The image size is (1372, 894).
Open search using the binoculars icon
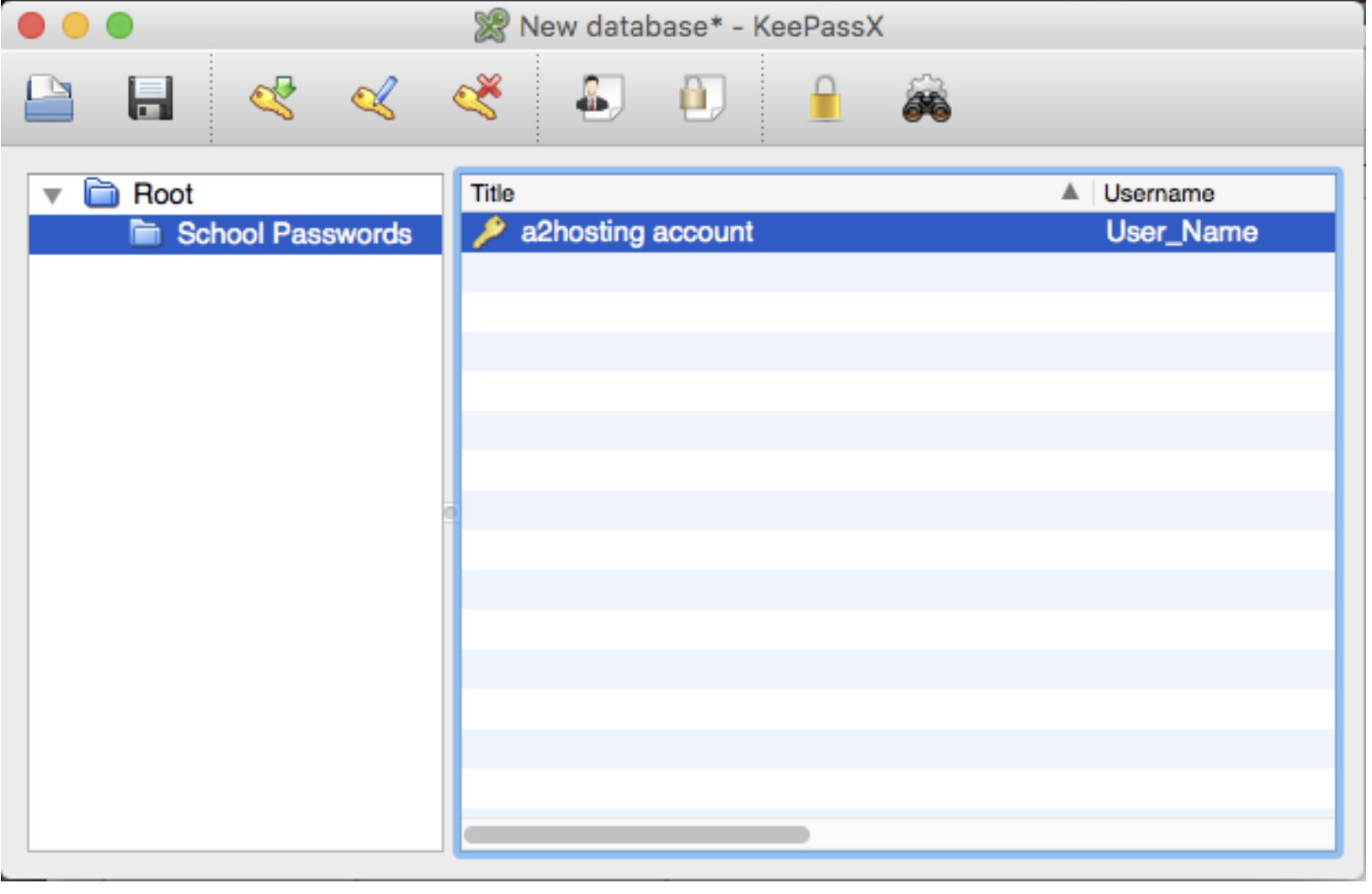coord(926,100)
